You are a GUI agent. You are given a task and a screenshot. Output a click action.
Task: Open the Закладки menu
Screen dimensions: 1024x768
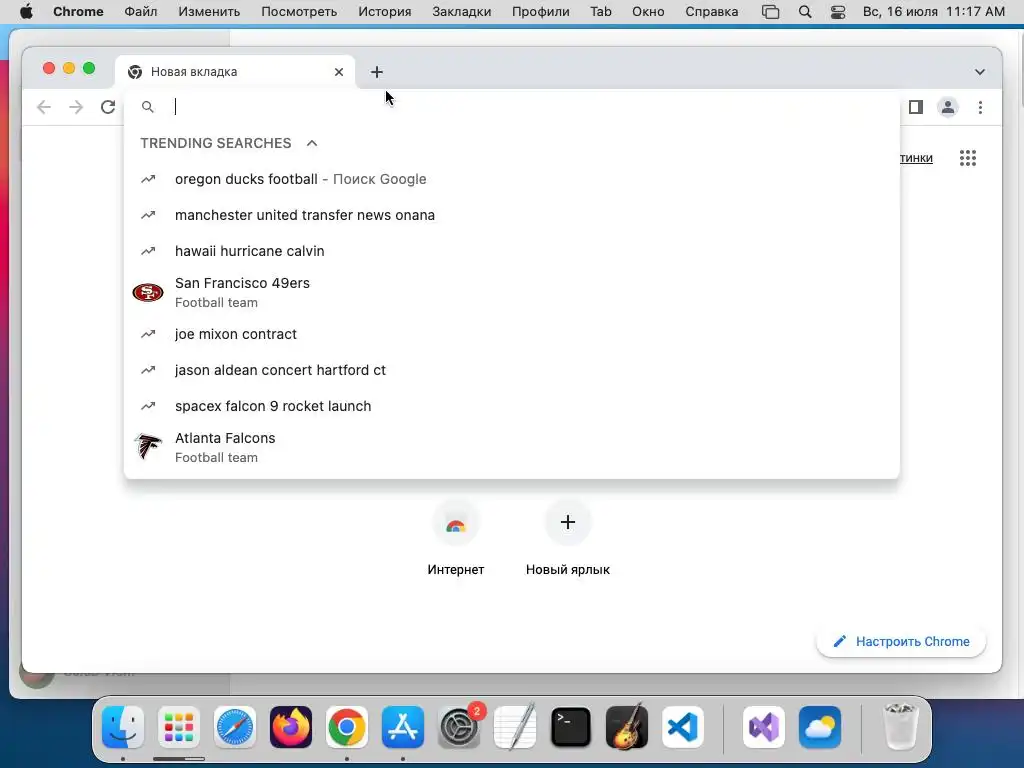(x=462, y=11)
